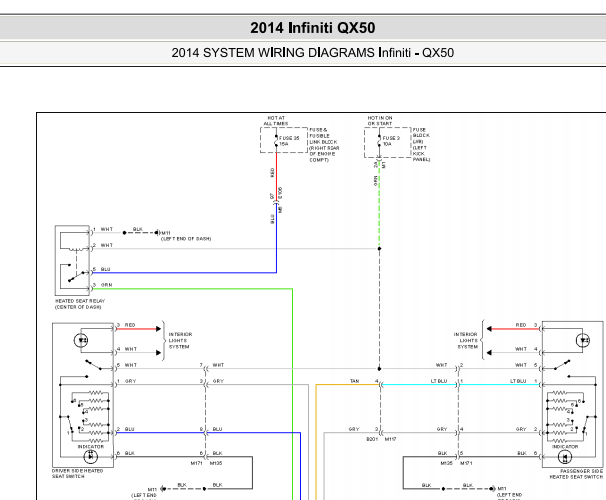
Task: Click the "LT BLU" label at passenger switch pin 1
Action: [x=518, y=381]
